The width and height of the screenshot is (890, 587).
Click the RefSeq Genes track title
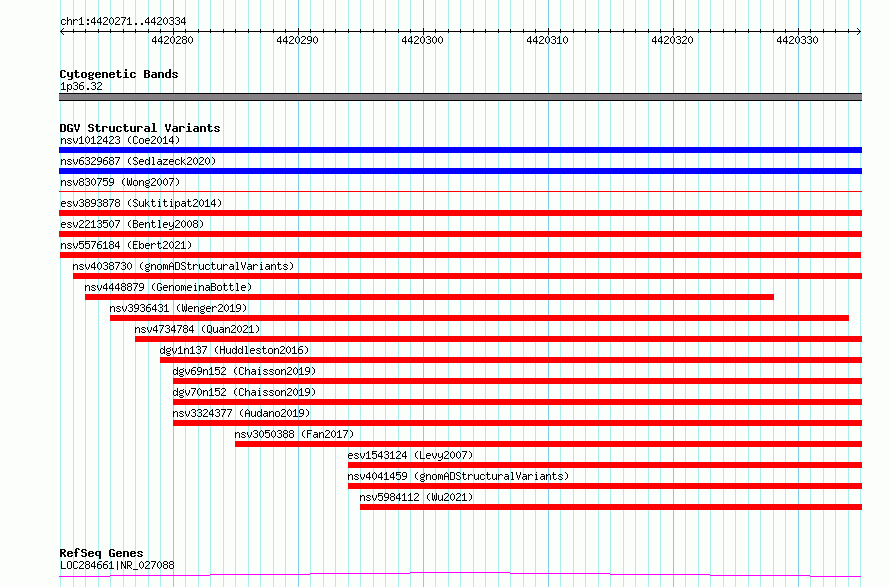[101, 553]
